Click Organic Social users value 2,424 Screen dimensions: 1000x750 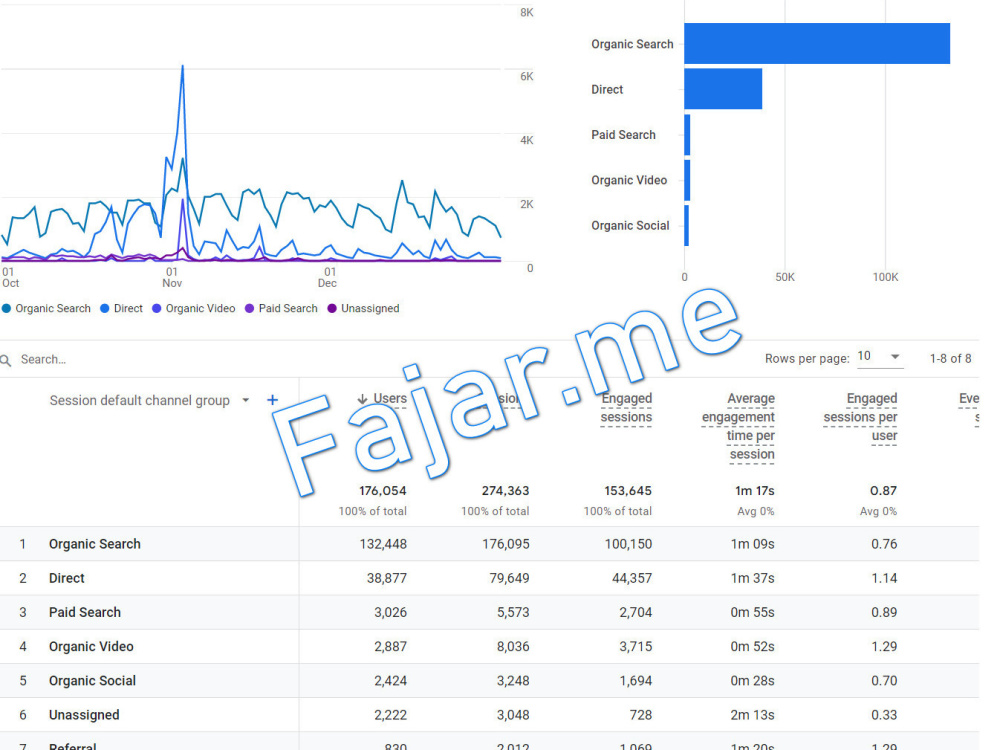[390, 681]
